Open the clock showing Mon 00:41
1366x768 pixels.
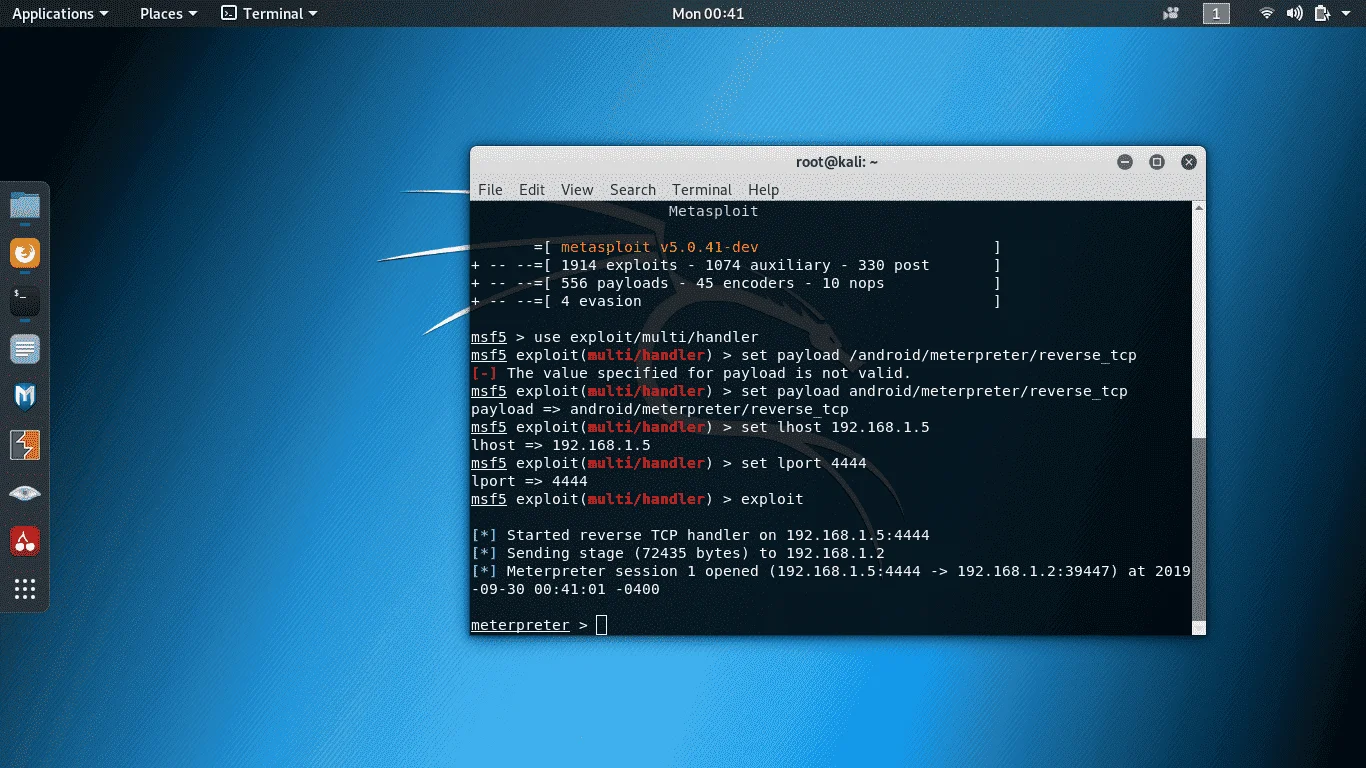(708, 13)
